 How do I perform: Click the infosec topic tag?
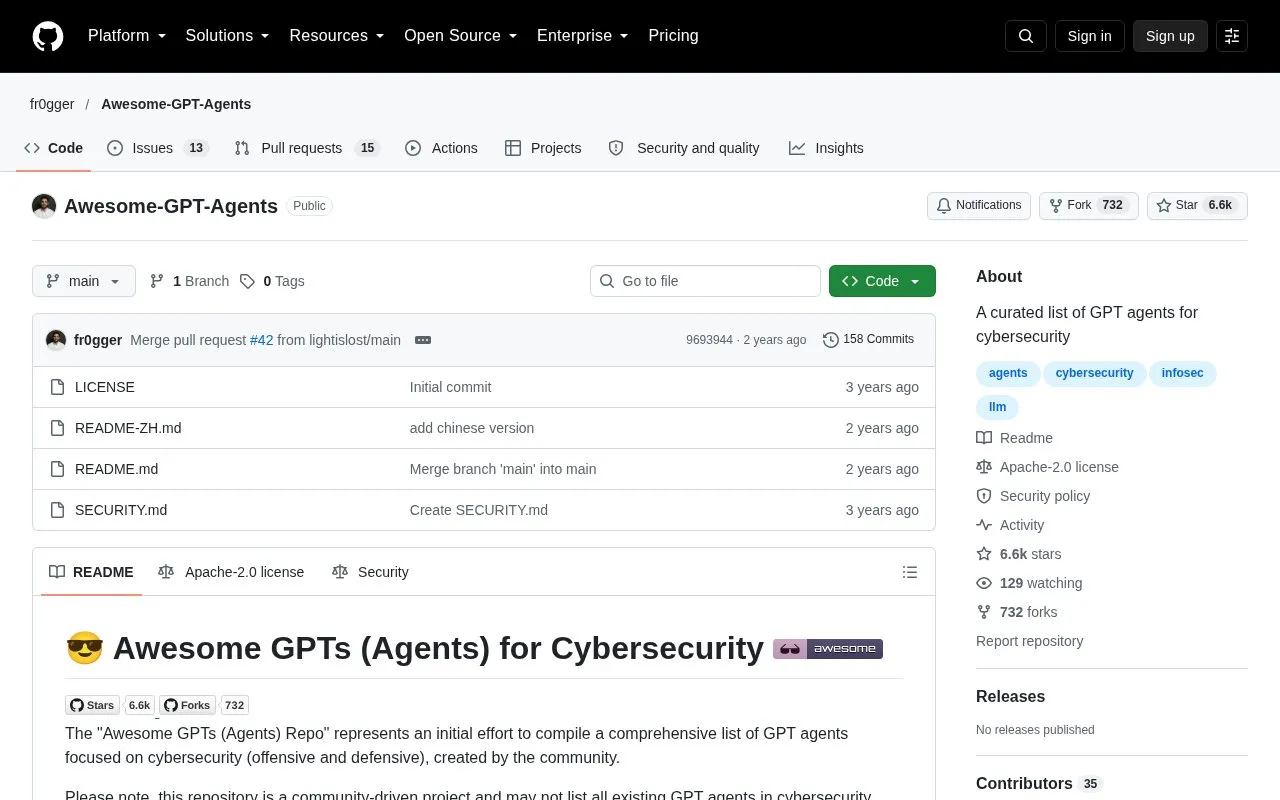coord(1183,373)
